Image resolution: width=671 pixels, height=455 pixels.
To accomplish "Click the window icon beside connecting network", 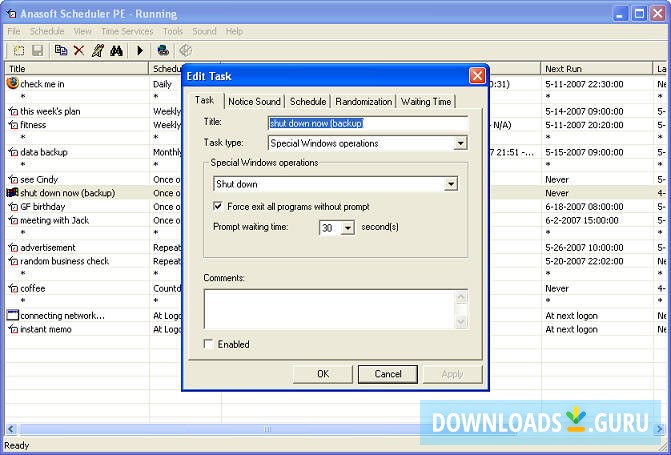I will click(13, 315).
